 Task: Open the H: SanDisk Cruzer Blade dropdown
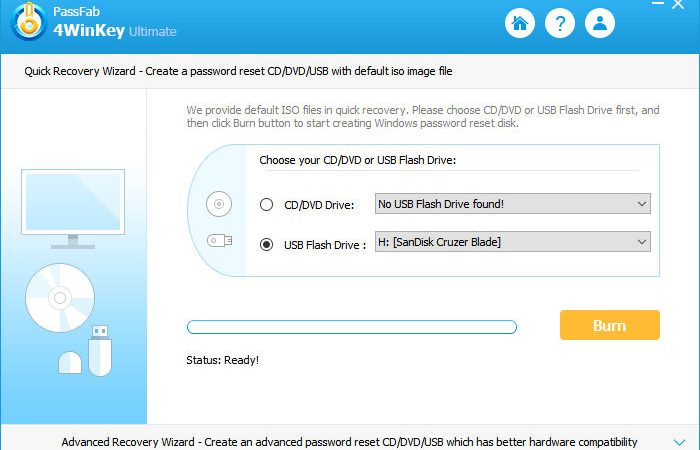[x=512, y=242]
